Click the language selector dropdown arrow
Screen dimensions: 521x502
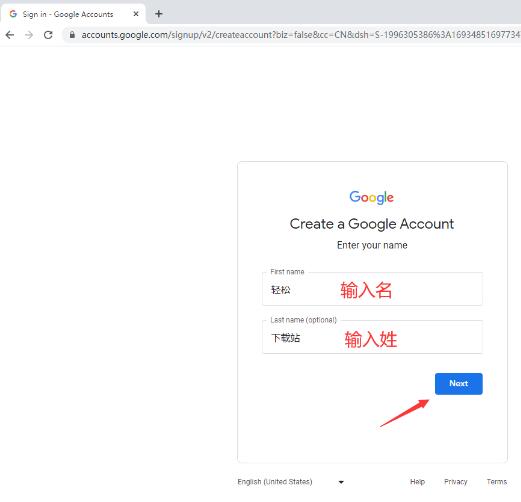(x=341, y=482)
